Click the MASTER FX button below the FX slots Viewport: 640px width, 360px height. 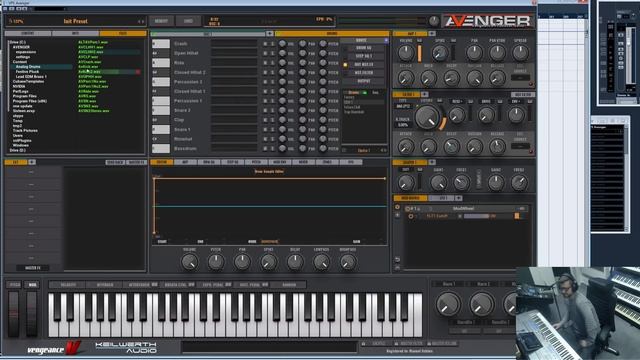[x=33, y=268]
